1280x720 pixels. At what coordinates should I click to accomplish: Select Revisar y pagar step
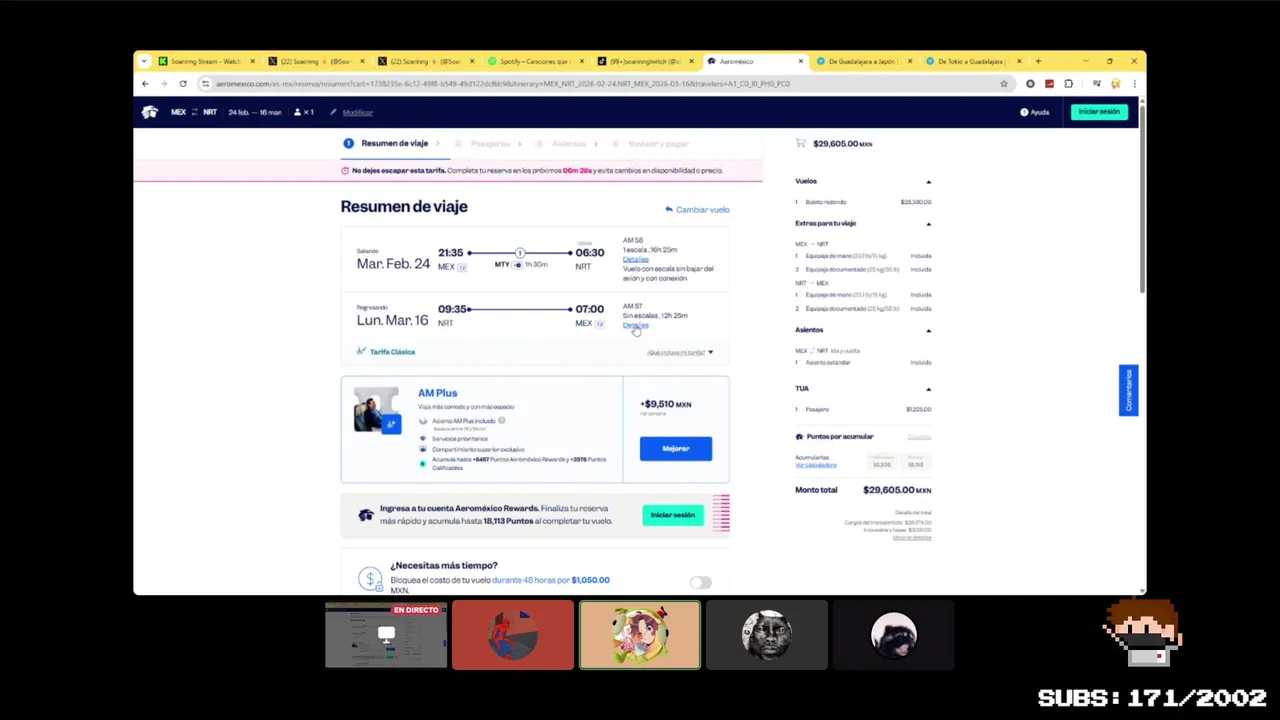pyautogui.click(x=651, y=144)
